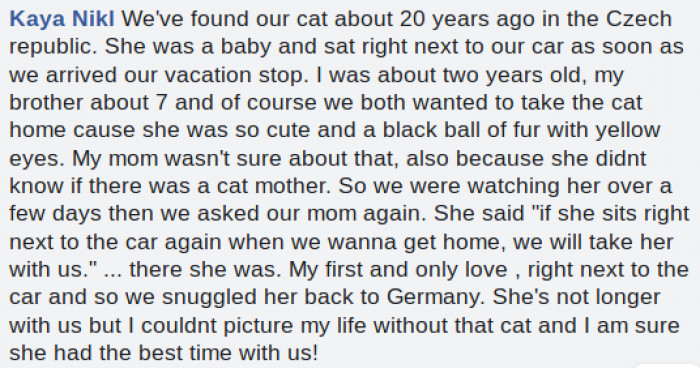
Task: Click the word "vacation" in the comment
Action: click(x=208, y=75)
